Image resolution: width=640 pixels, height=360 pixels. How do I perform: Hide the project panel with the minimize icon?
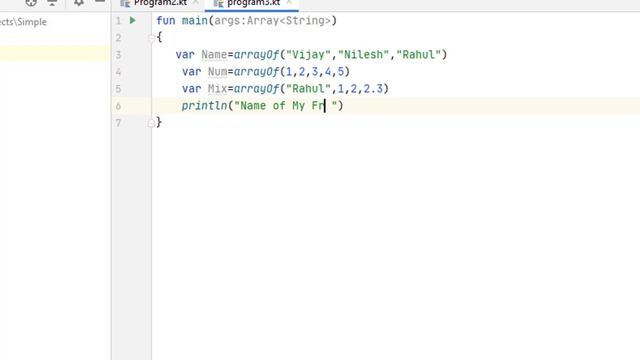[100, 2]
